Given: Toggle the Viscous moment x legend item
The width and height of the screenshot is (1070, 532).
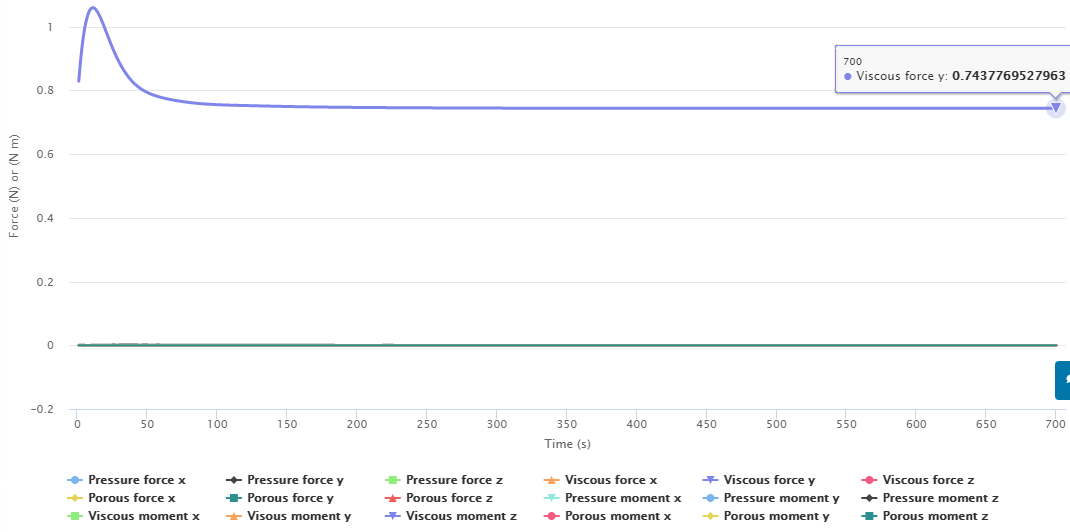Looking at the screenshot, I should click(144, 516).
